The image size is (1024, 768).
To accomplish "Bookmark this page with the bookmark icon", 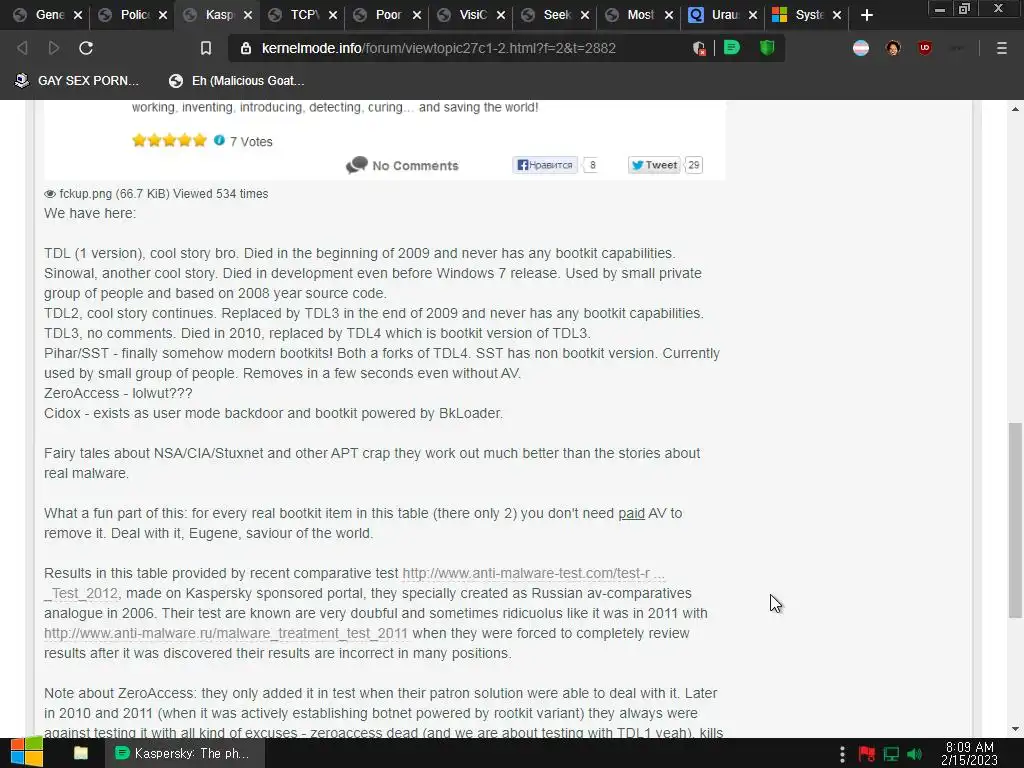I will click(206, 48).
